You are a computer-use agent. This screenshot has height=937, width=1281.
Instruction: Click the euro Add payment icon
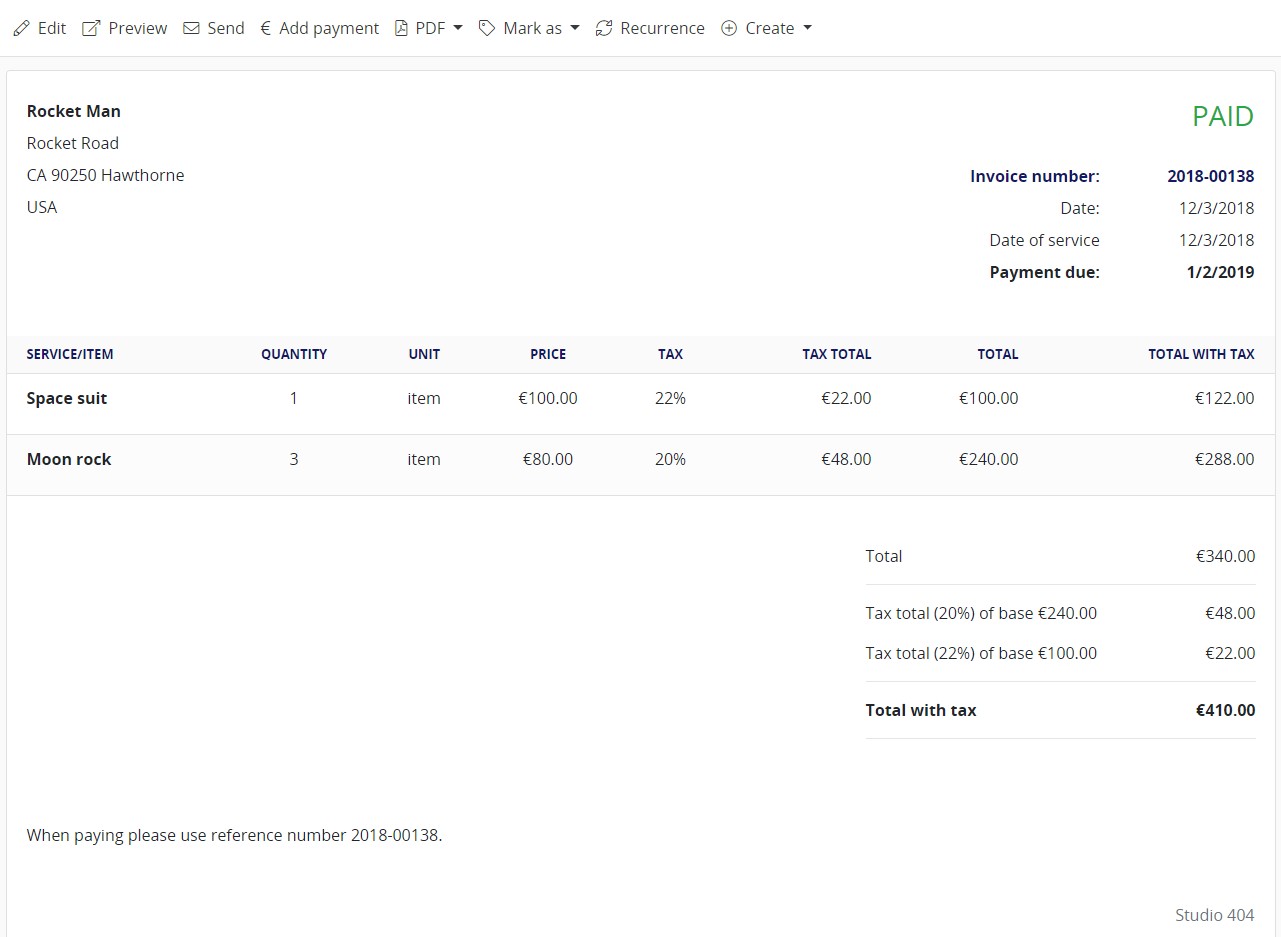(265, 28)
